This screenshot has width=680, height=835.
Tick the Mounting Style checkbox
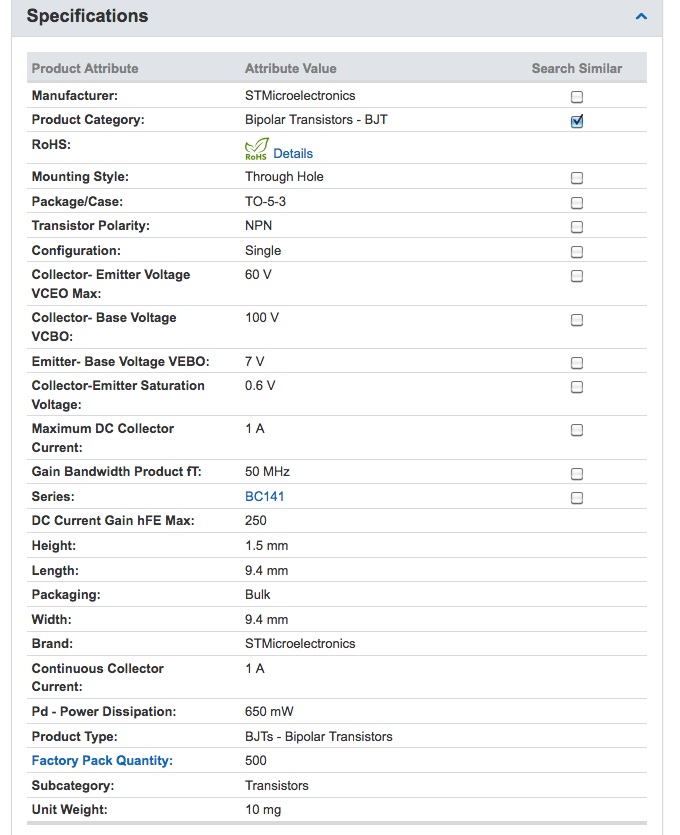click(577, 178)
